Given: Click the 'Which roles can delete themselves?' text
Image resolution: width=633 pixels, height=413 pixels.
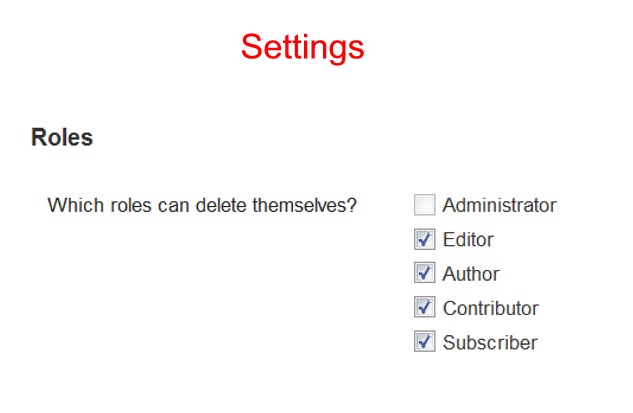Looking at the screenshot, I should [203, 206].
